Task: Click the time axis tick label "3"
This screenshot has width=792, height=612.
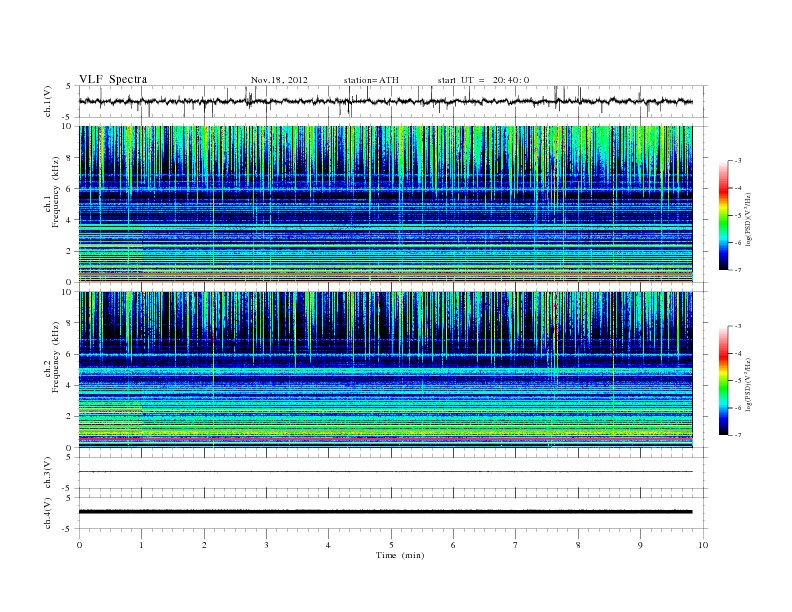Action: click(266, 545)
